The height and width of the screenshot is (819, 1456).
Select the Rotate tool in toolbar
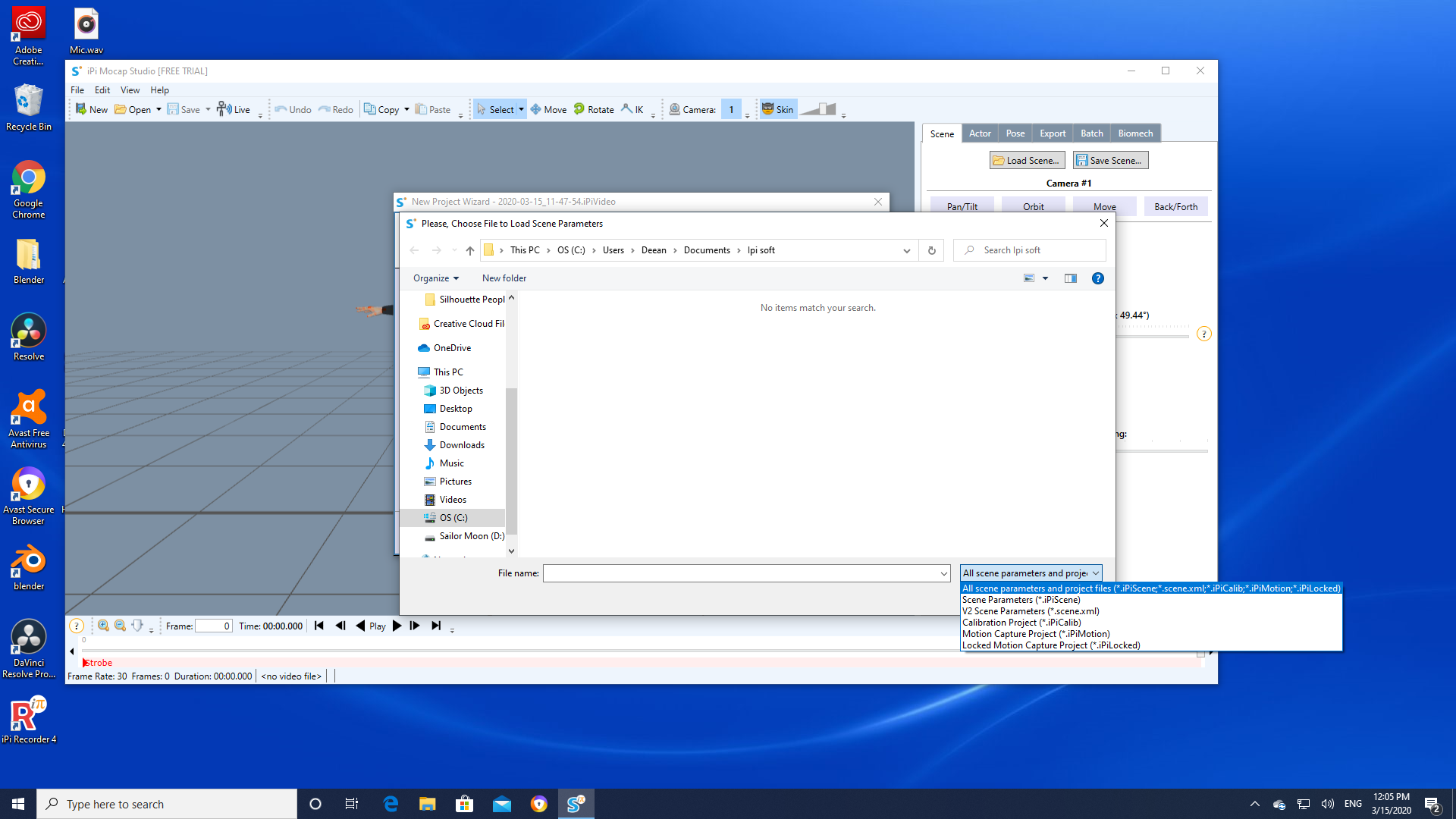594,109
